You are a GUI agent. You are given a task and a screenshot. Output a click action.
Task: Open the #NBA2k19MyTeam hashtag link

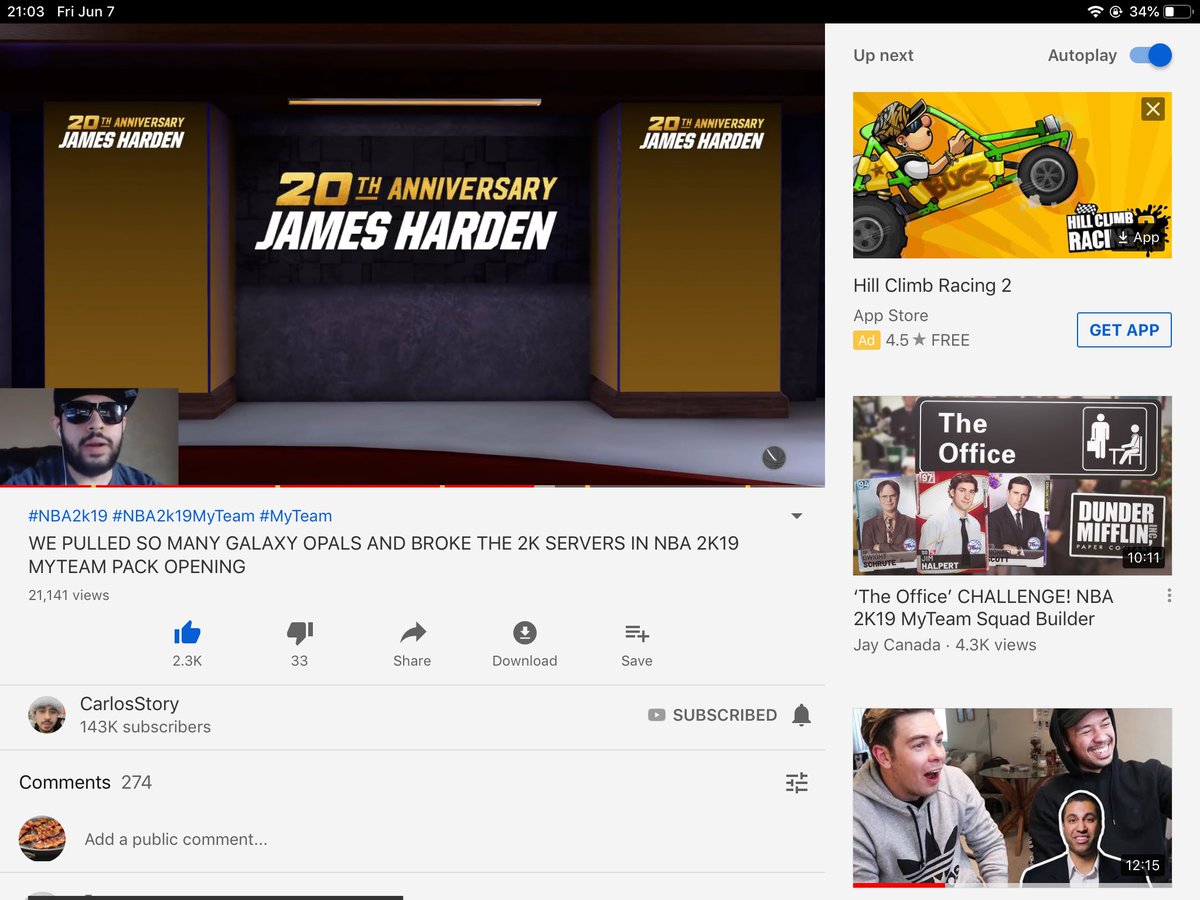pos(184,516)
